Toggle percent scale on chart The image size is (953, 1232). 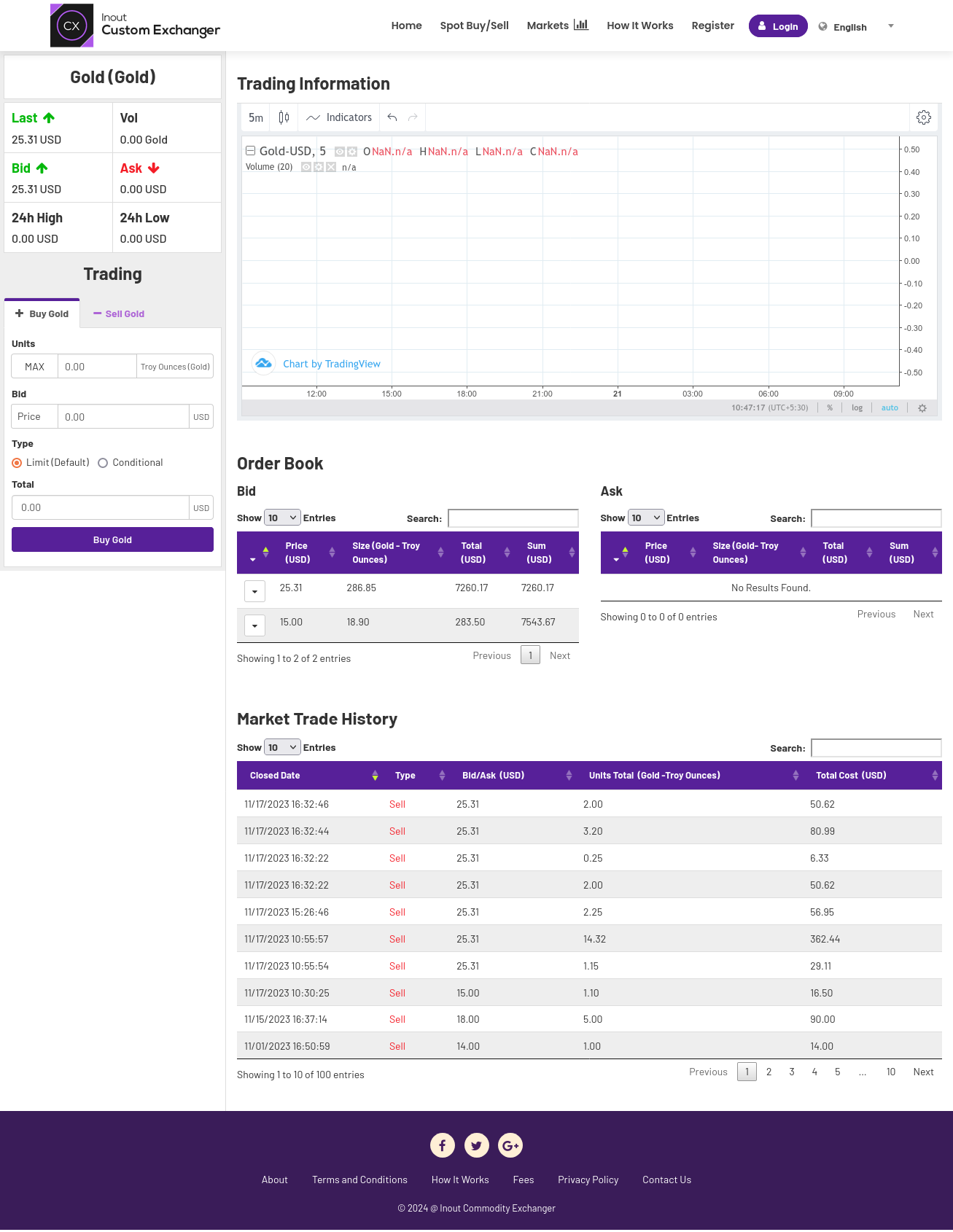tap(830, 408)
